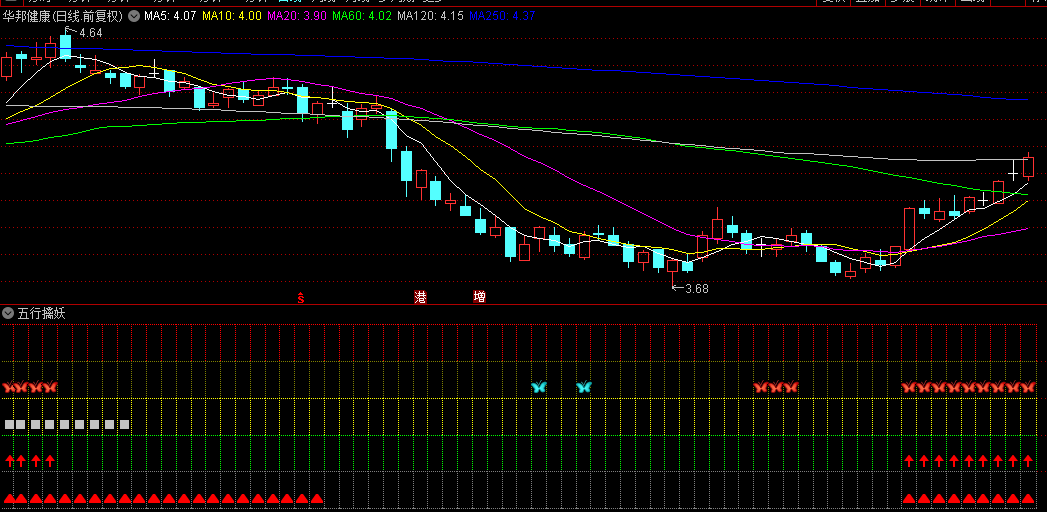Click the 3.68 low price label

[696, 289]
